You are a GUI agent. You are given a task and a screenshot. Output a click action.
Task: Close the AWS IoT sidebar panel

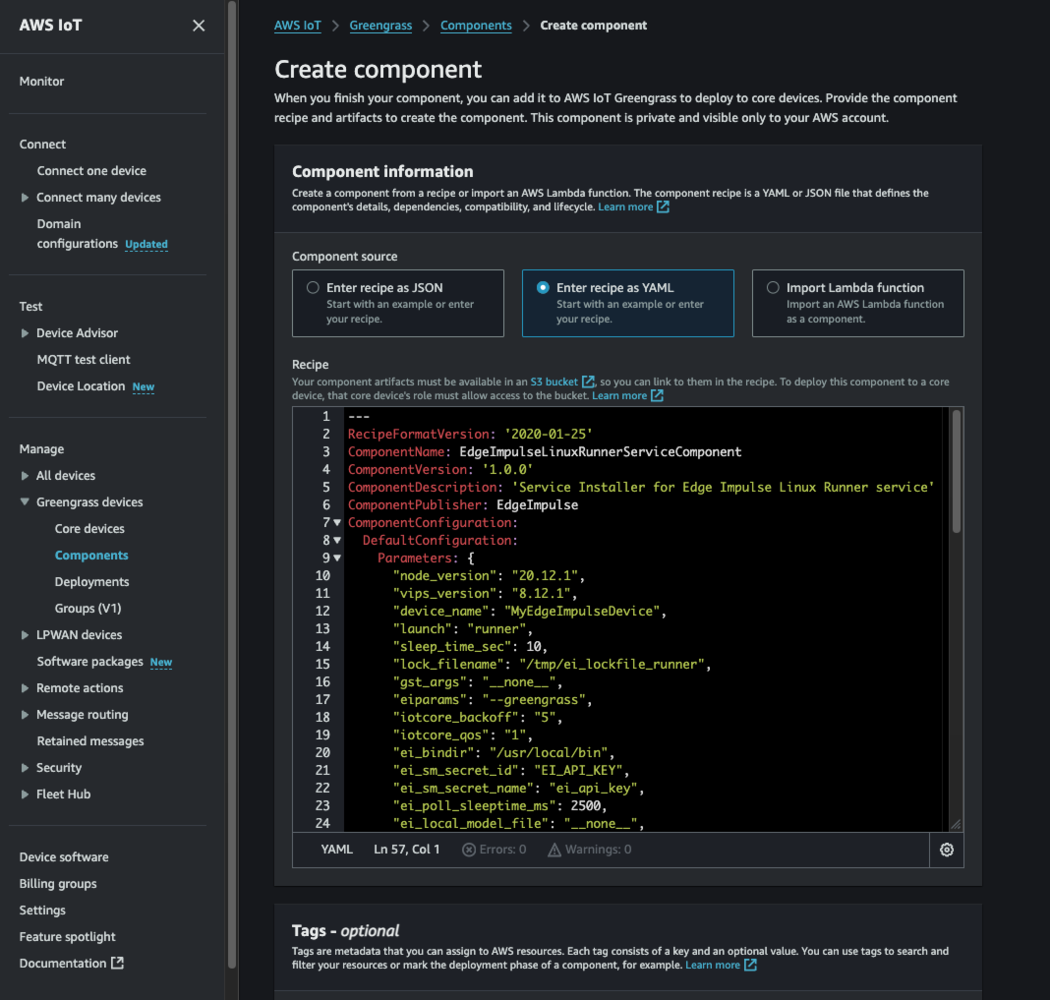198,25
